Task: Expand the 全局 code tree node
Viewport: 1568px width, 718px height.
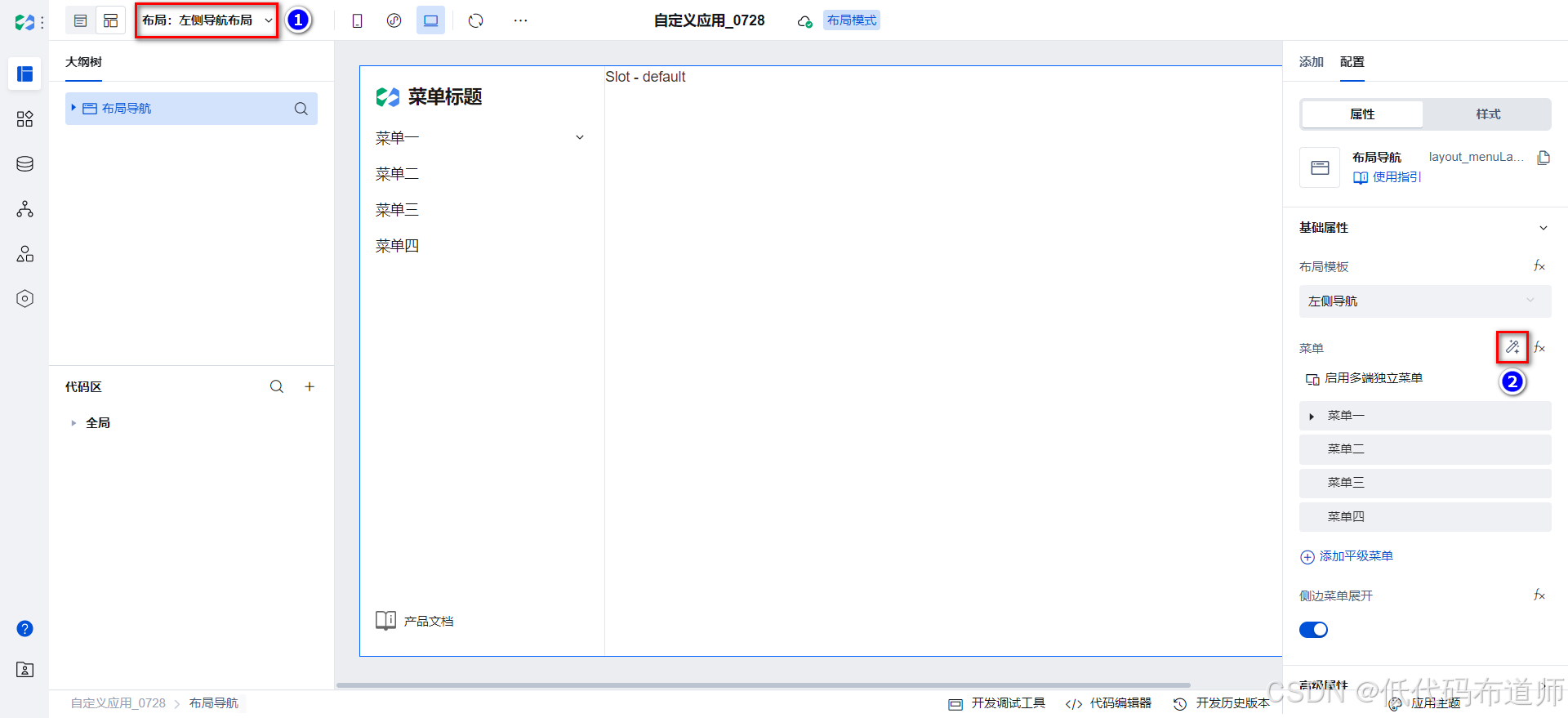Action: [x=73, y=423]
